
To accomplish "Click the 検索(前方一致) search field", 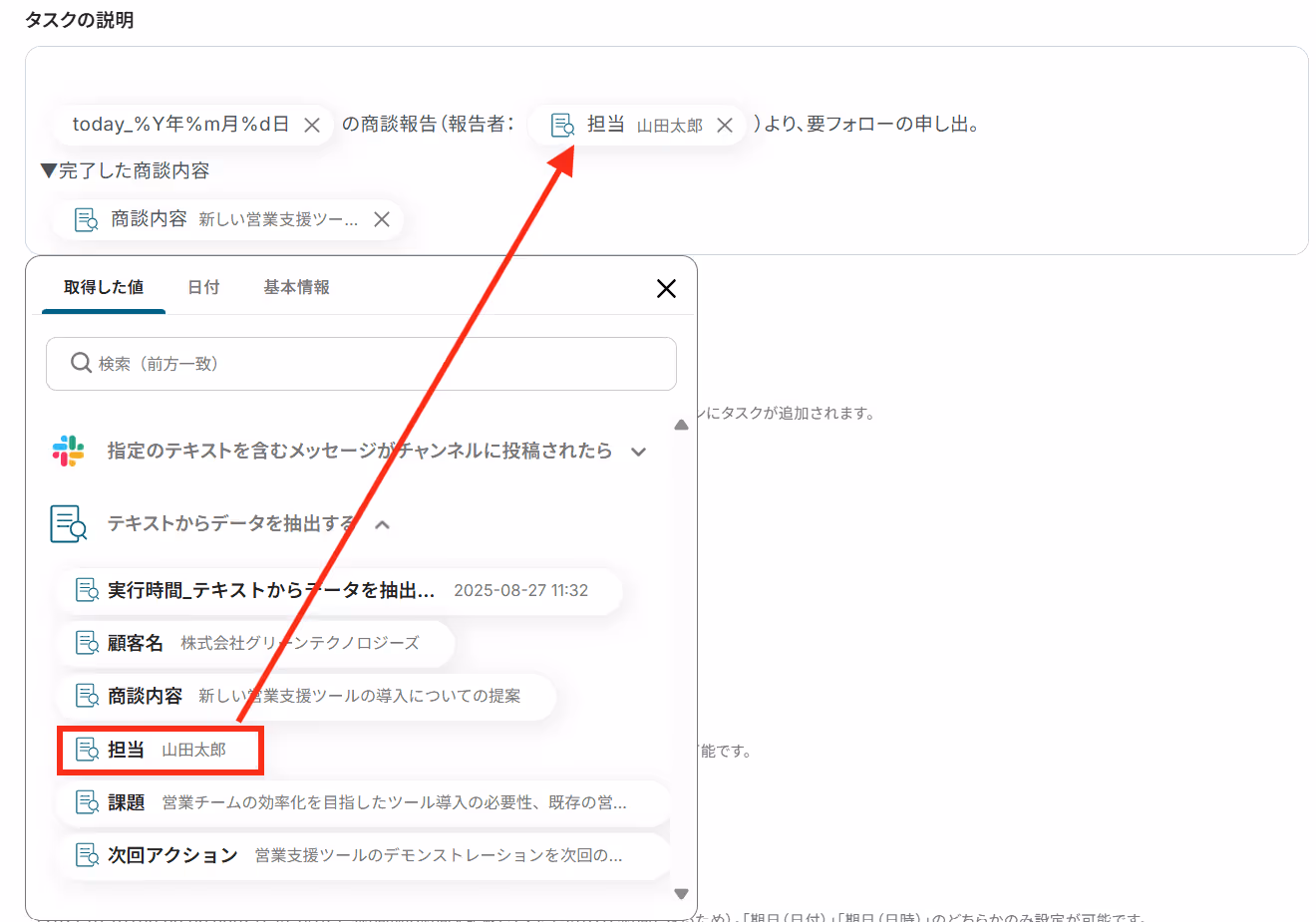I will click(361, 364).
